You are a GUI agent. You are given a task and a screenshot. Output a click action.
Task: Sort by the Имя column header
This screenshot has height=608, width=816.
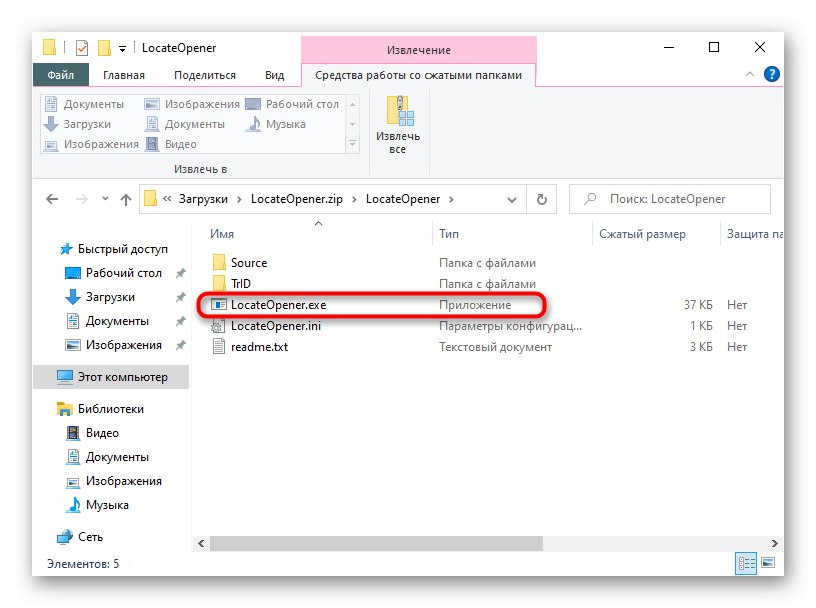pyautogui.click(x=222, y=234)
